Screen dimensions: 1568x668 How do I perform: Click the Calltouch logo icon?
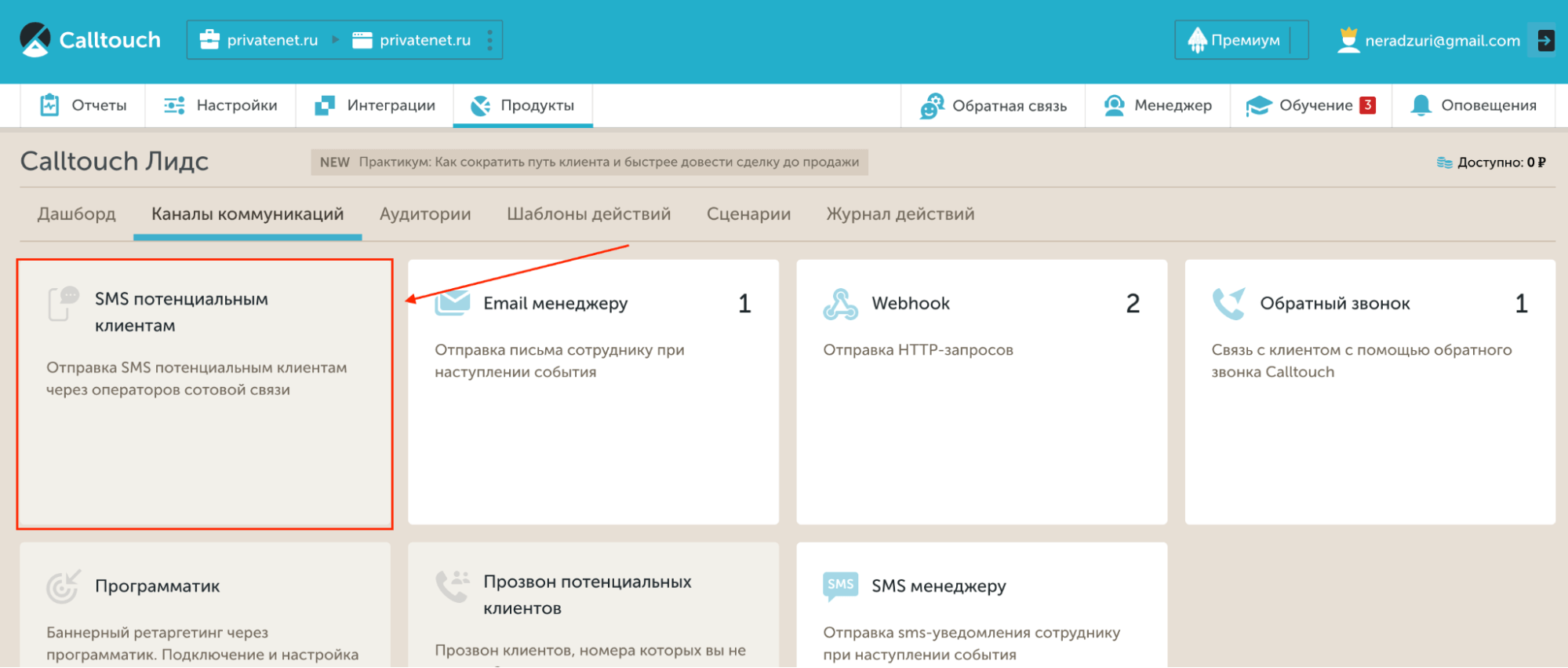click(35, 40)
